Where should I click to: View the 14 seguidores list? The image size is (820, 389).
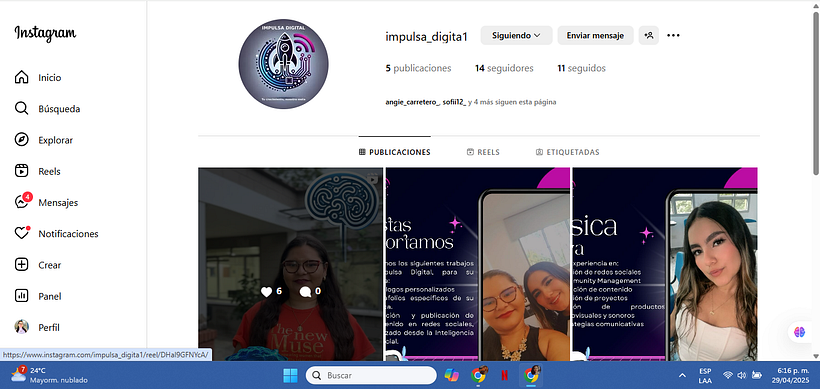(504, 68)
